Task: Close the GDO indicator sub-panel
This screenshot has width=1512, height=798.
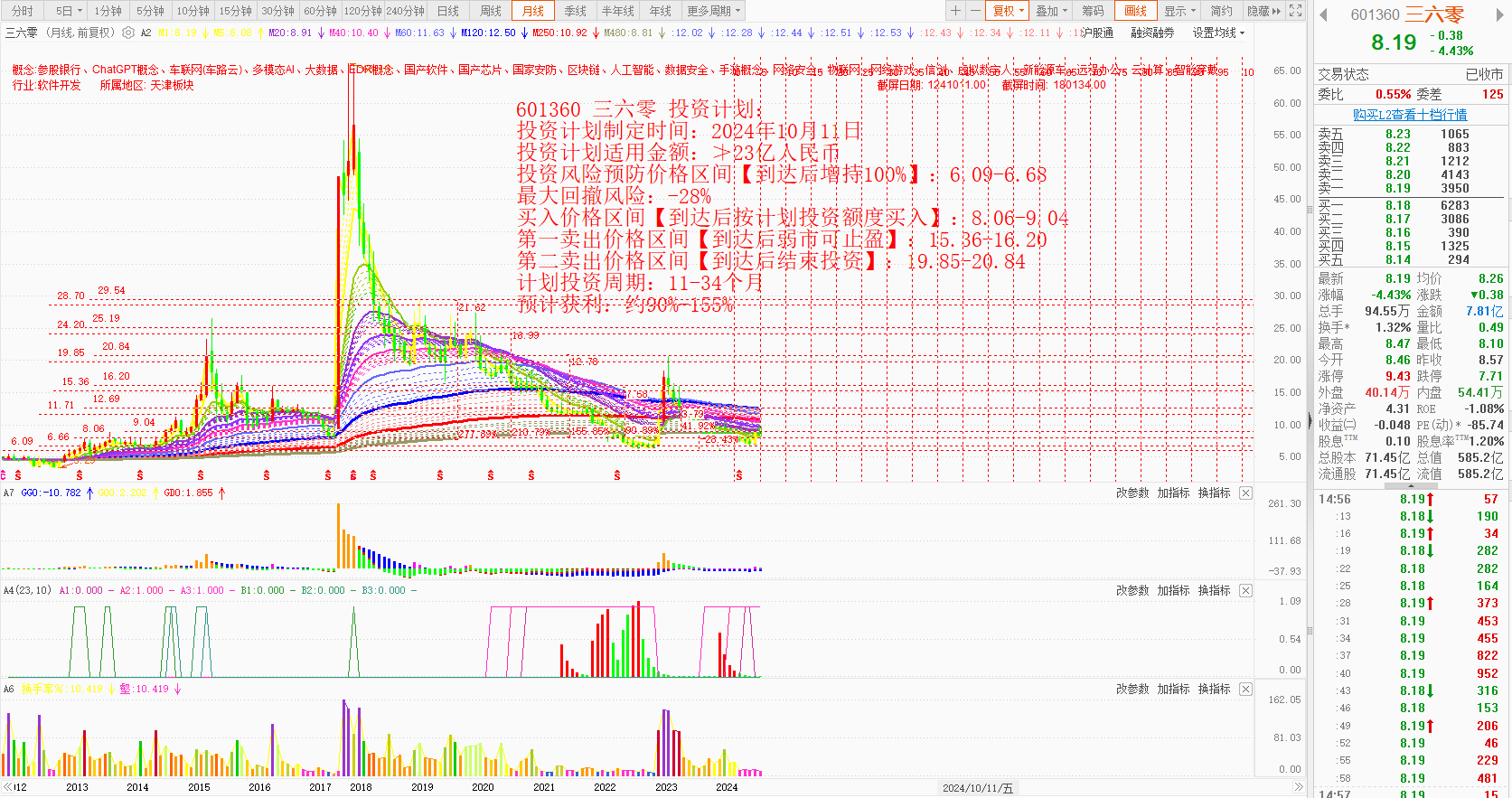Action: (1245, 493)
